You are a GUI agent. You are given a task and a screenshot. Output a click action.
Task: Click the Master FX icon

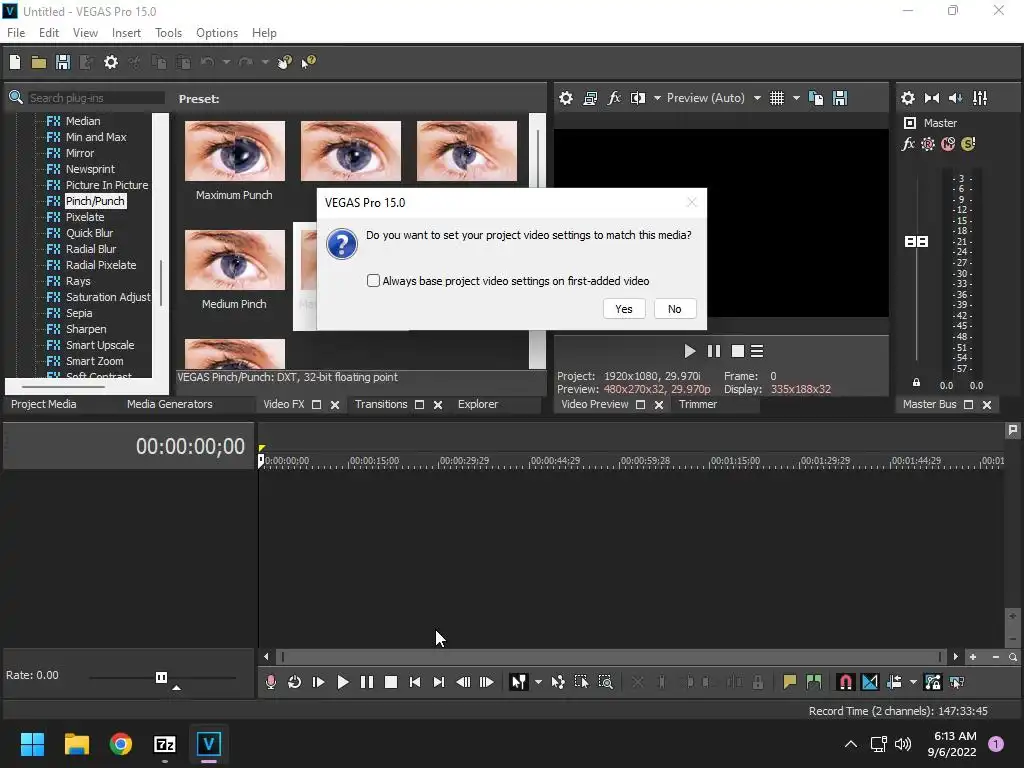(x=908, y=144)
